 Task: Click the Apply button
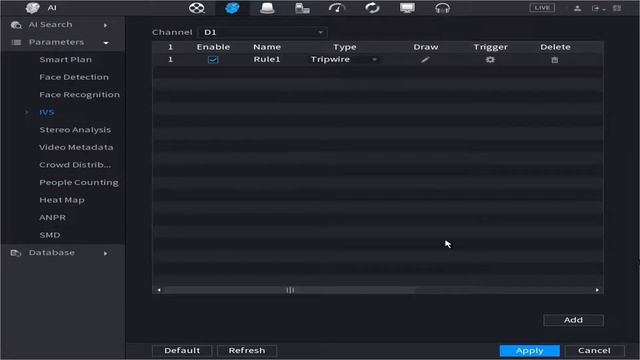tap(529, 351)
